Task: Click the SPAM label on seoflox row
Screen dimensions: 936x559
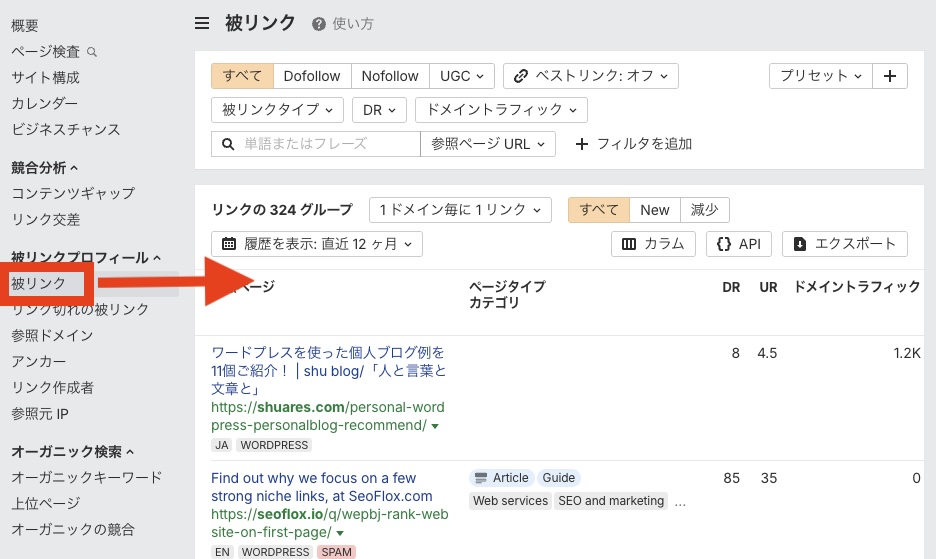Action: point(337,552)
